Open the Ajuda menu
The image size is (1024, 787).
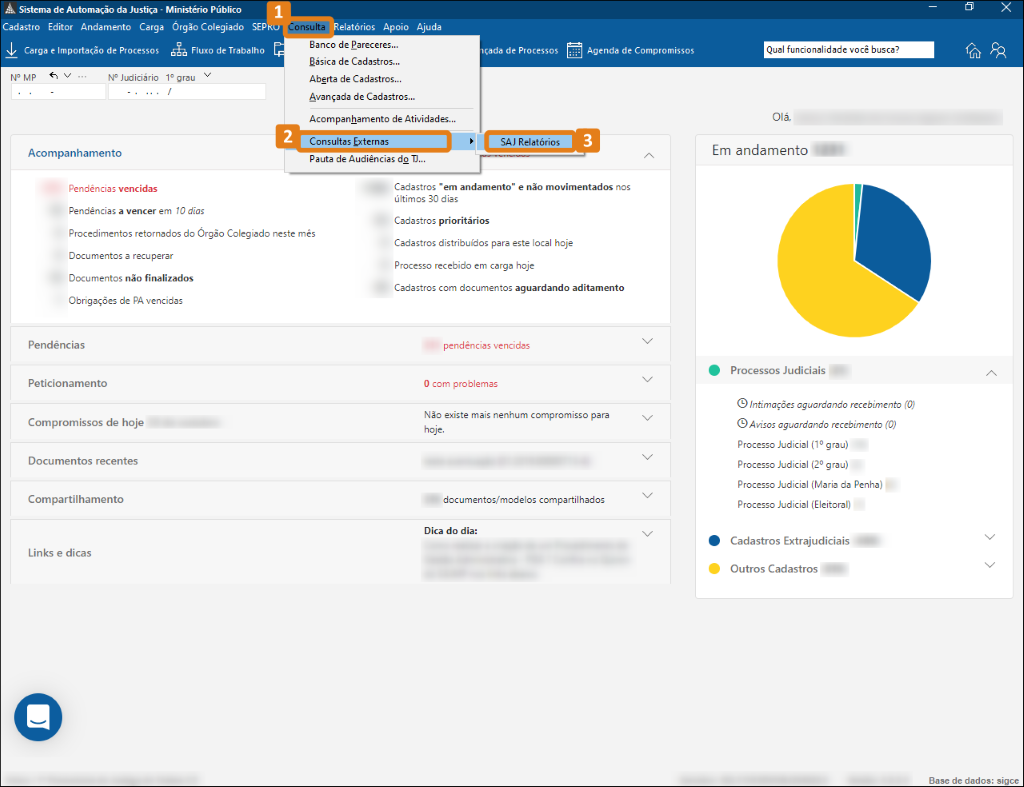[x=429, y=27]
